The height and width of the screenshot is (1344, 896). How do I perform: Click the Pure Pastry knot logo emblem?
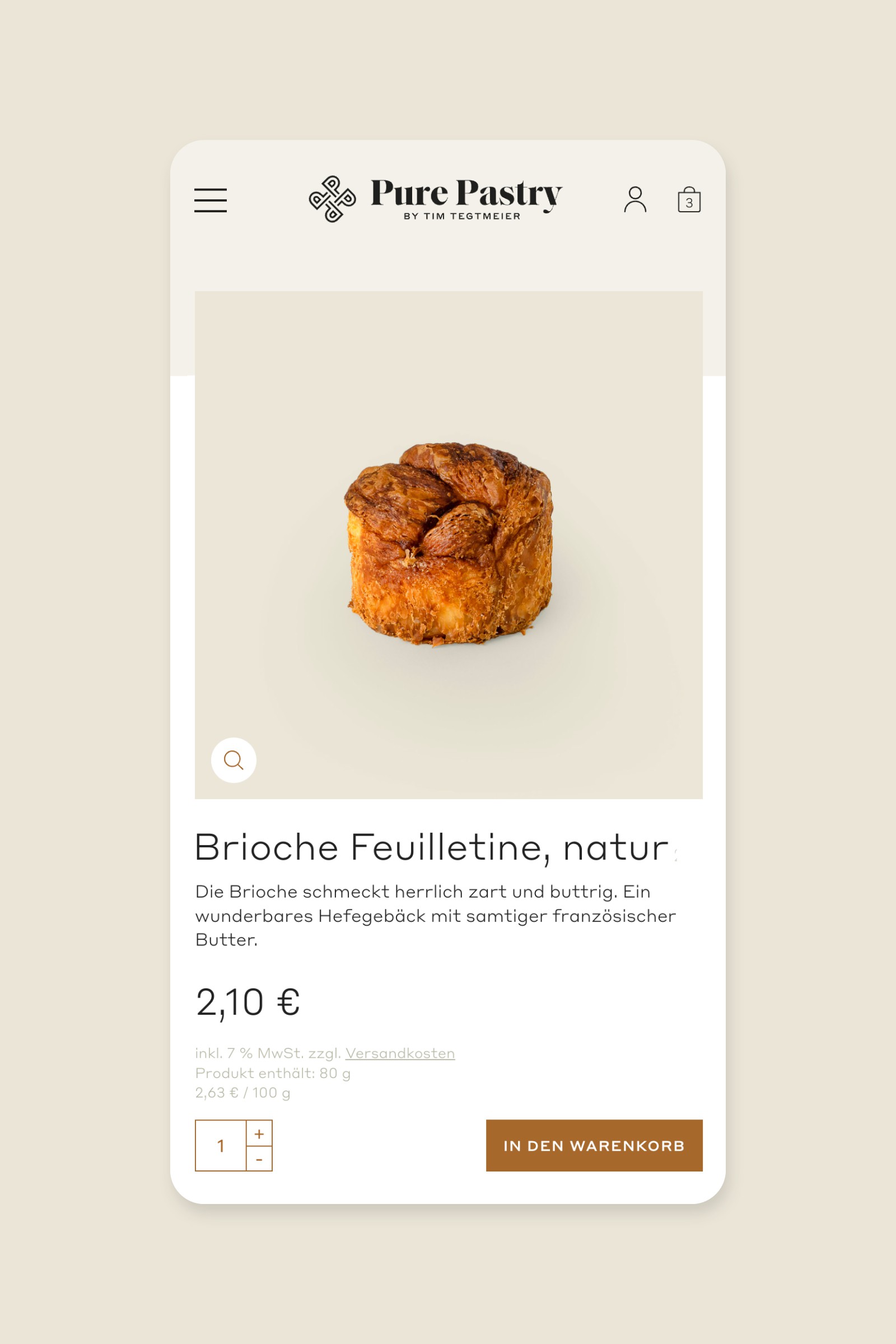coord(332,199)
